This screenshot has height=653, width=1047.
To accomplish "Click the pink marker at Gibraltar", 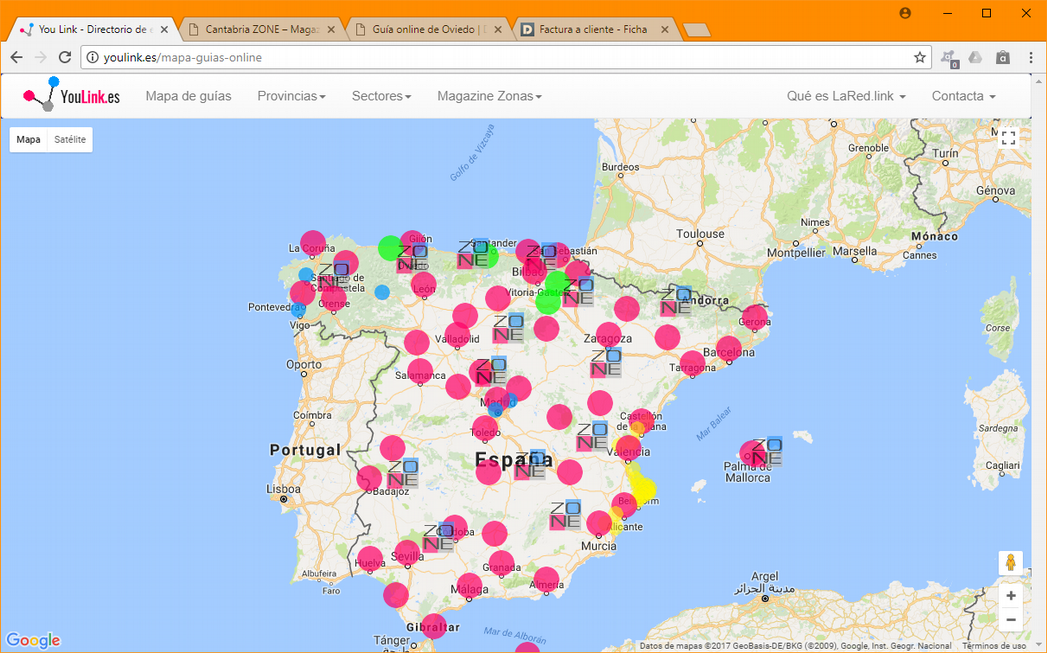I will point(434,626).
